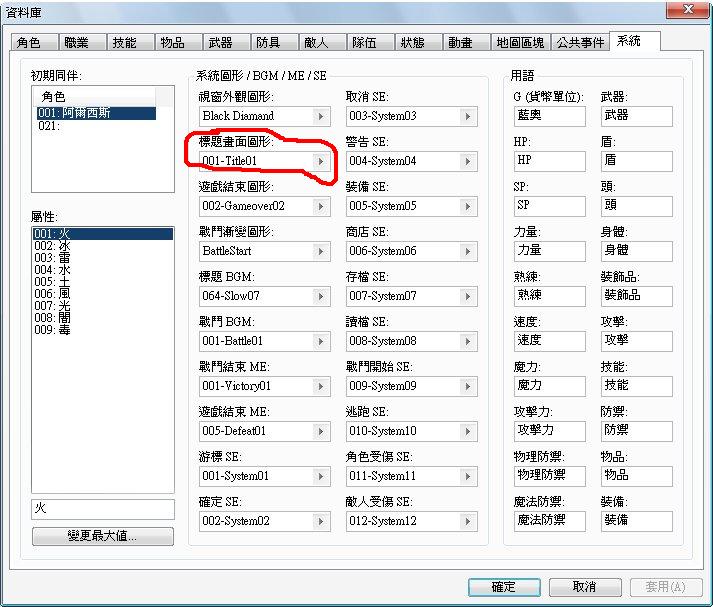Open the 敵人受傷 SE 012-System12 picker arrow
This screenshot has height=607, width=713.
[468, 521]
